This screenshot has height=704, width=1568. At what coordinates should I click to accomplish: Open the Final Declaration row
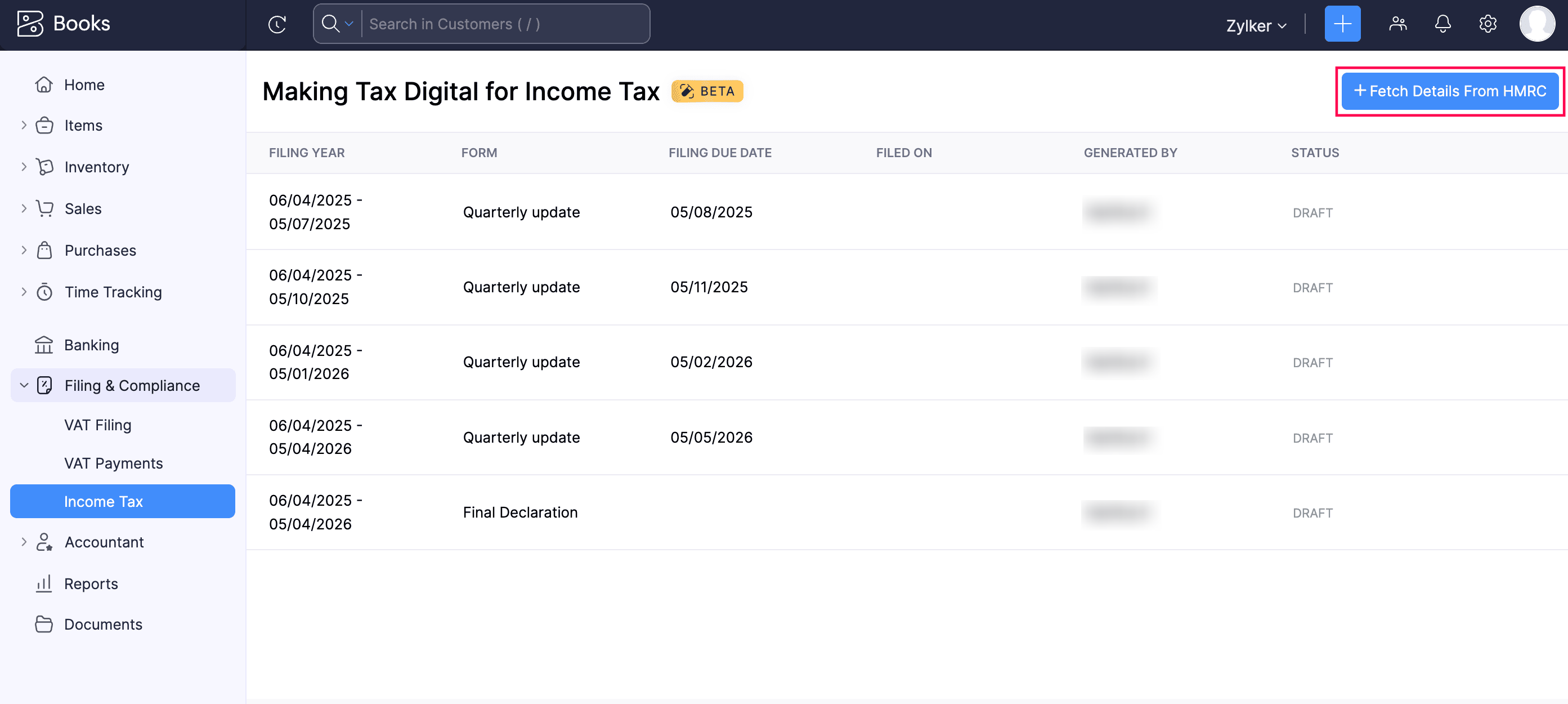pyautogui.click(x=520, y=513)
